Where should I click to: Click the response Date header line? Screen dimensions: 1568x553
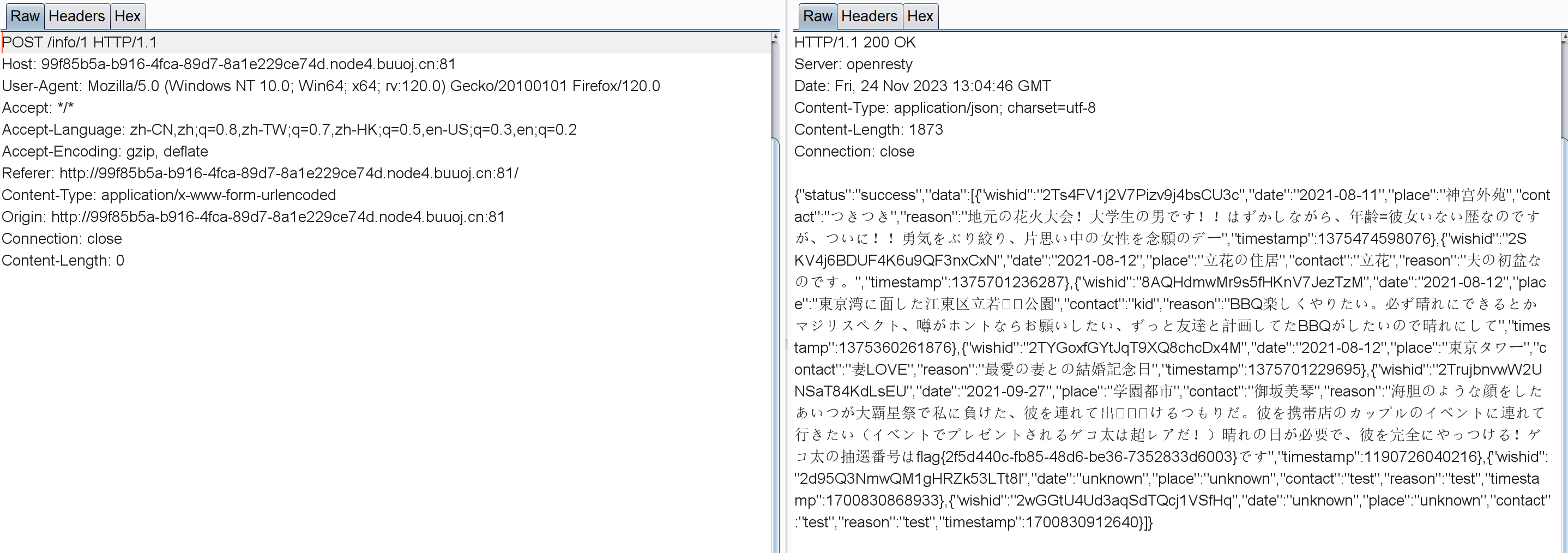click(x=922, y=86)
